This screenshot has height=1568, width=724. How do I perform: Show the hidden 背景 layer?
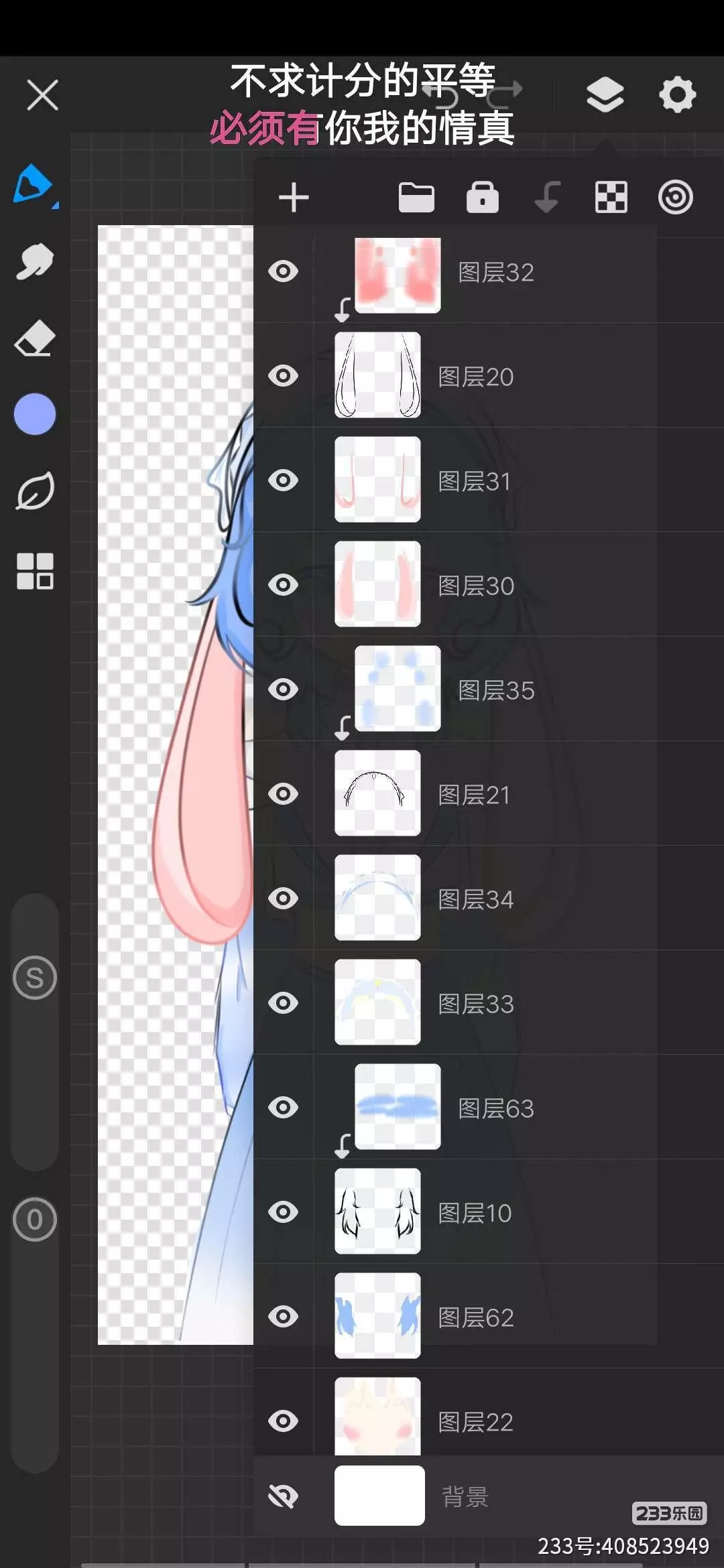[x=284, y=1496]
